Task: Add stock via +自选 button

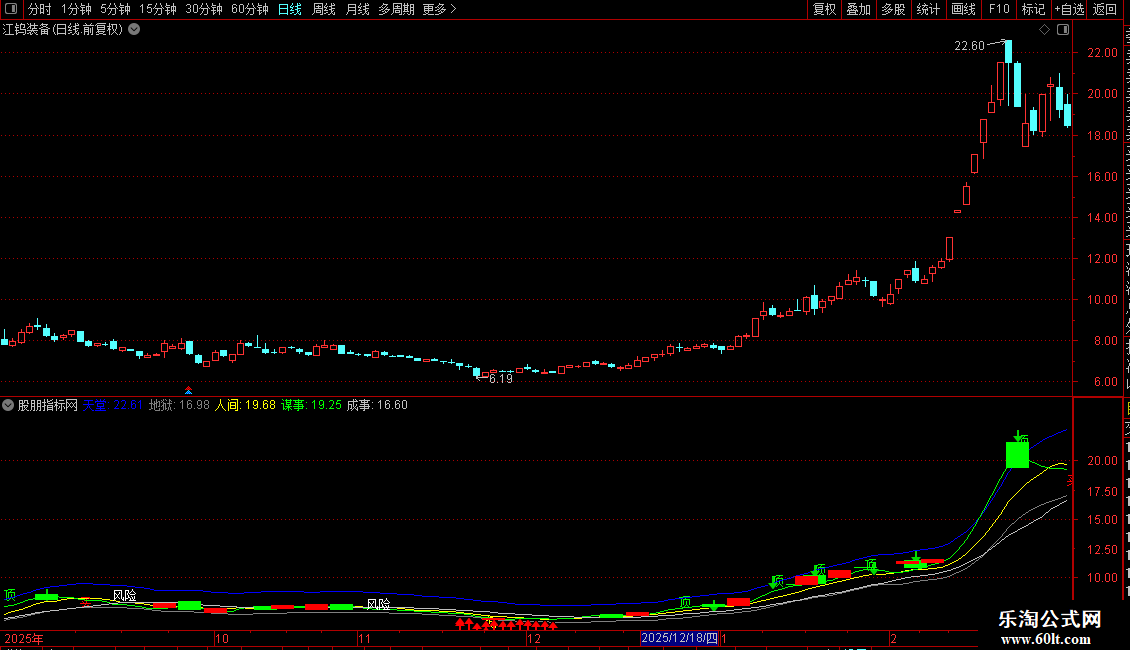Action: (x=1069, y=9)
